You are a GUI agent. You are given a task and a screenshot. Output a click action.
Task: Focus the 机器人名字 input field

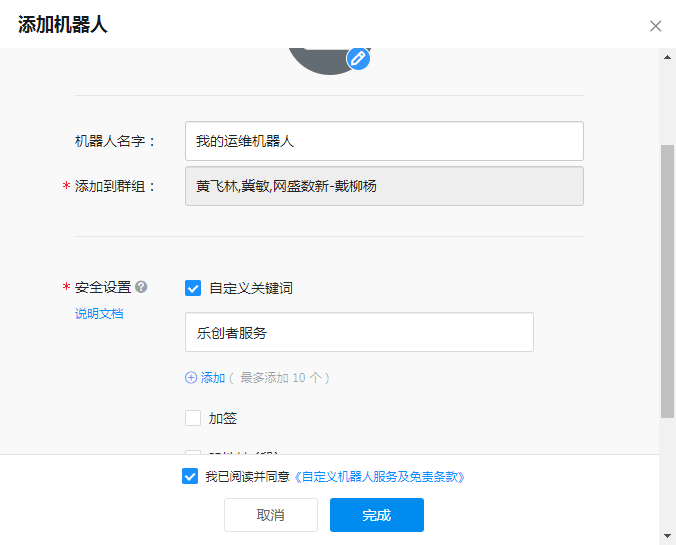click(x=384, y=141)
